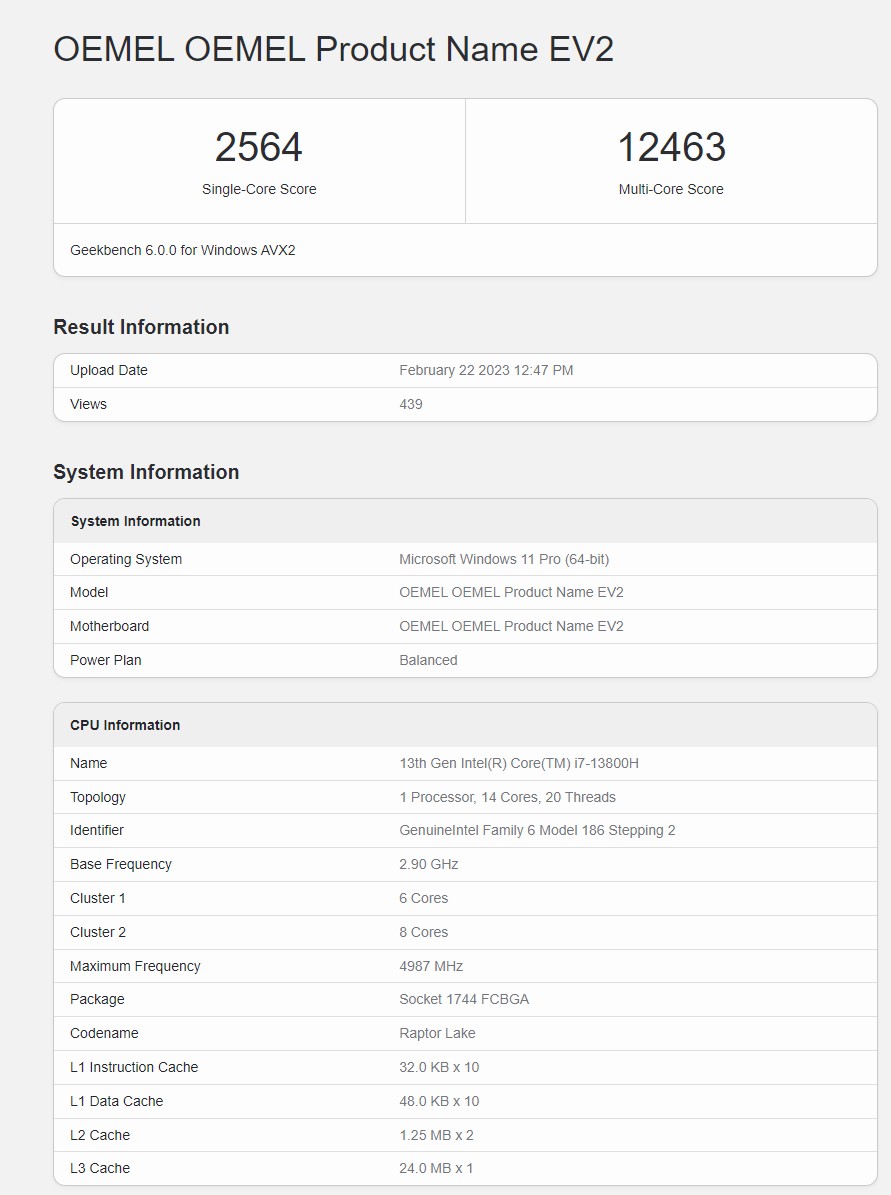The width and height of the screenshot is (891, 1195).
Task: Select the Model row's product name value
Action: point(511,592)
